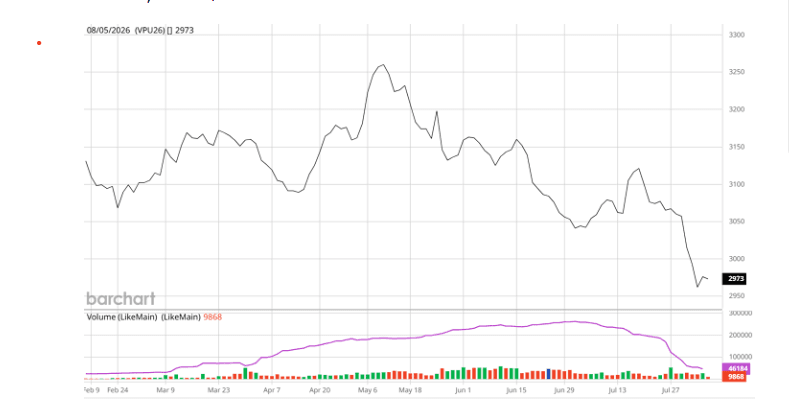Click the Mar 9 date label
789x399 pixels.
click(165, 390)
